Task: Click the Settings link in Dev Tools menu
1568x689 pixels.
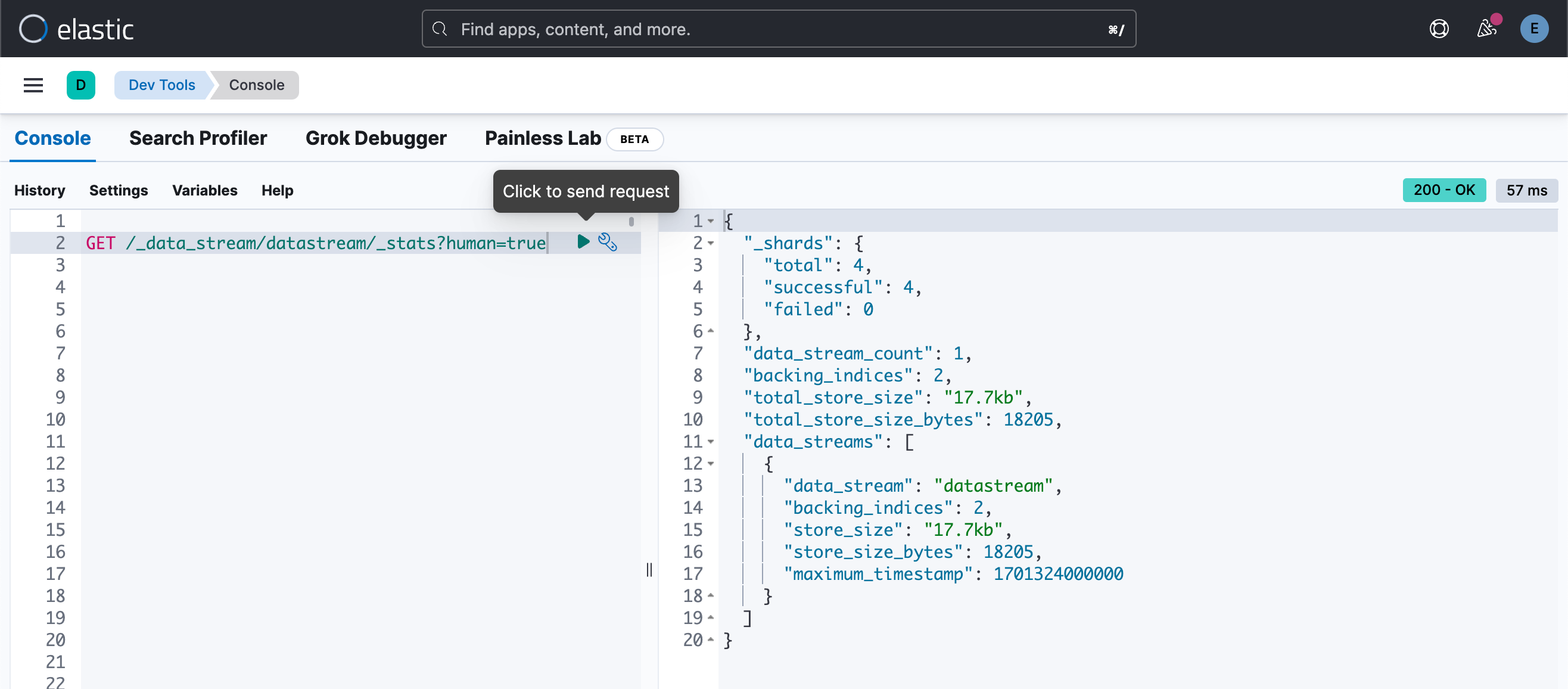Action: click(x=117, y=189)
